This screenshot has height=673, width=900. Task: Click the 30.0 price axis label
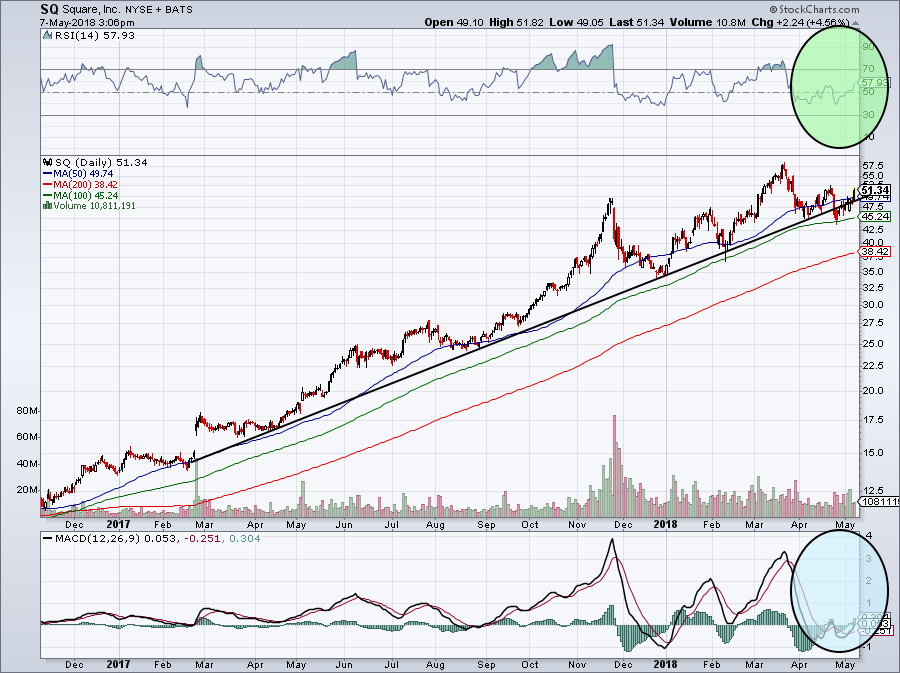[x=872, y=305]
